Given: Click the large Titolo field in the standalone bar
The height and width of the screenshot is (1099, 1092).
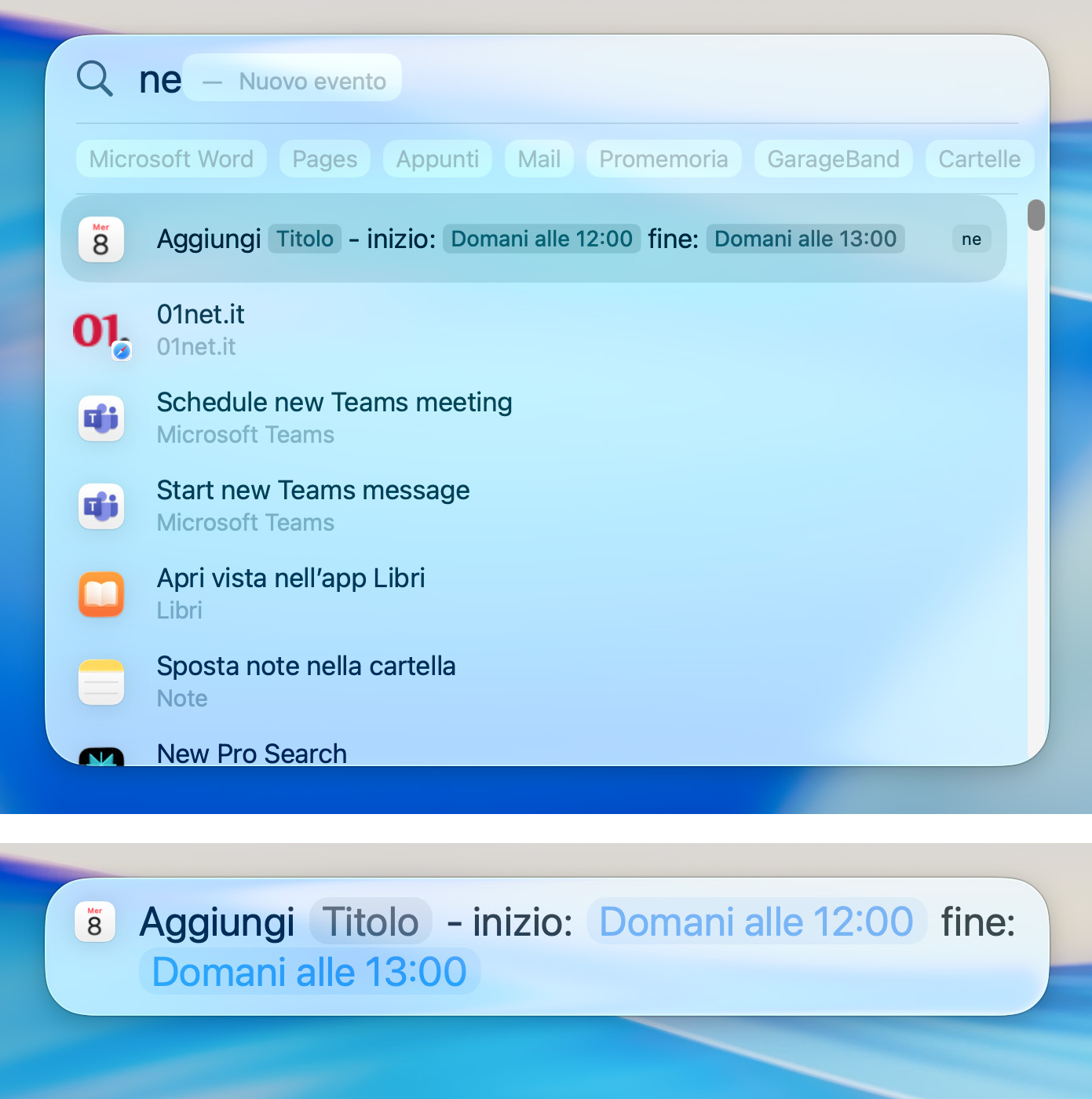Looking at the screenshot, I should (371, 922).
